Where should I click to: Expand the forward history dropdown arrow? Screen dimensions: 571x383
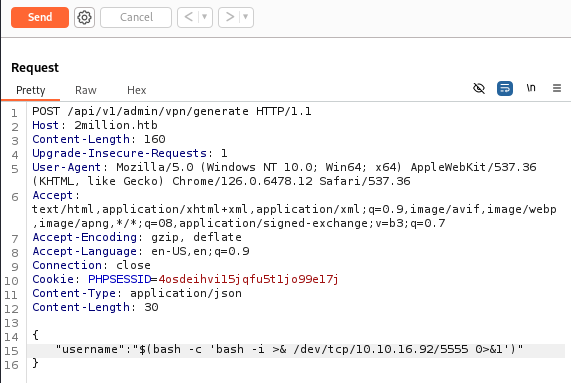click(x=245, y=17)
